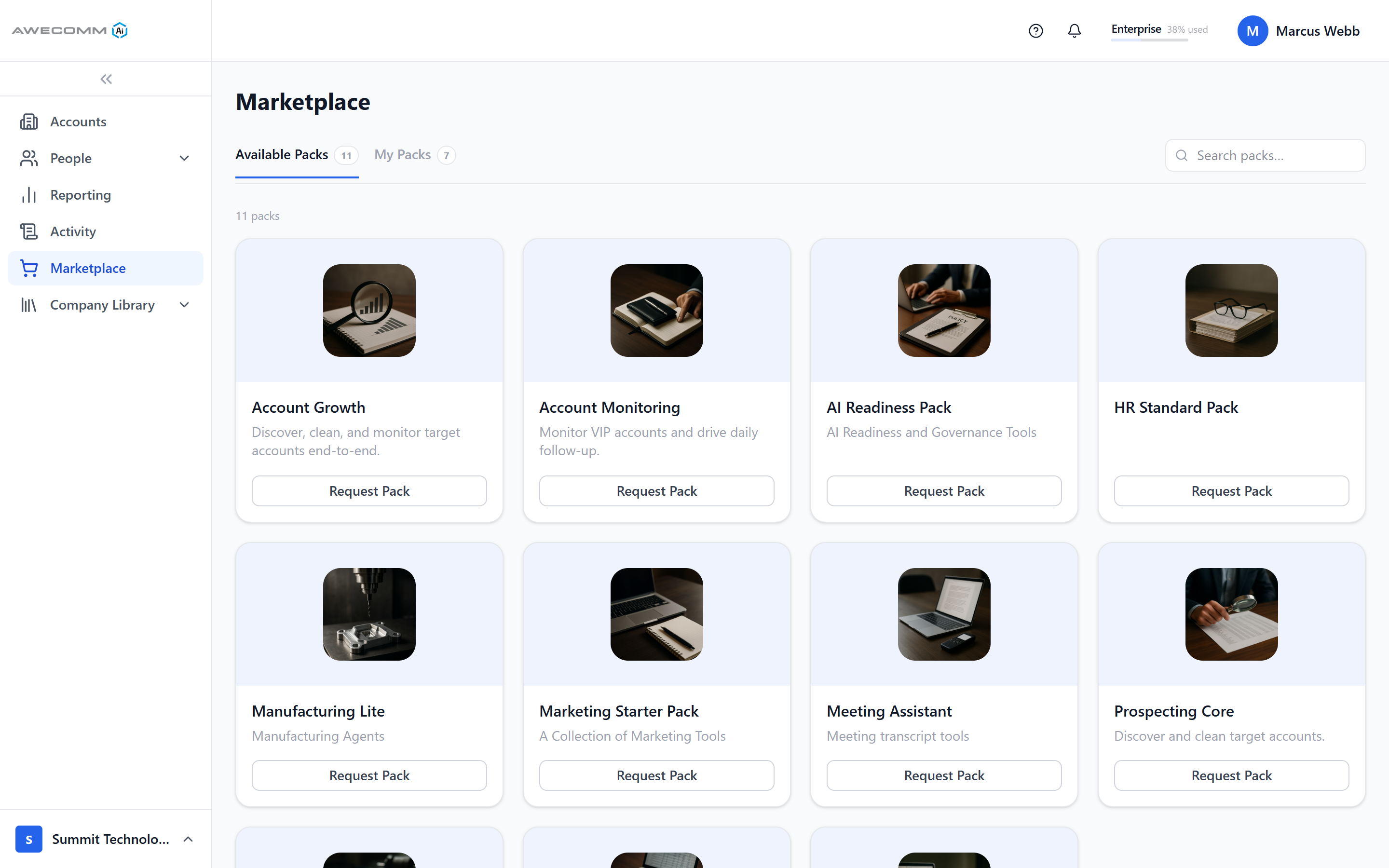Click the Prospecting Core title
This screenshot has height=868, width=1389.
click(1174, 711)
